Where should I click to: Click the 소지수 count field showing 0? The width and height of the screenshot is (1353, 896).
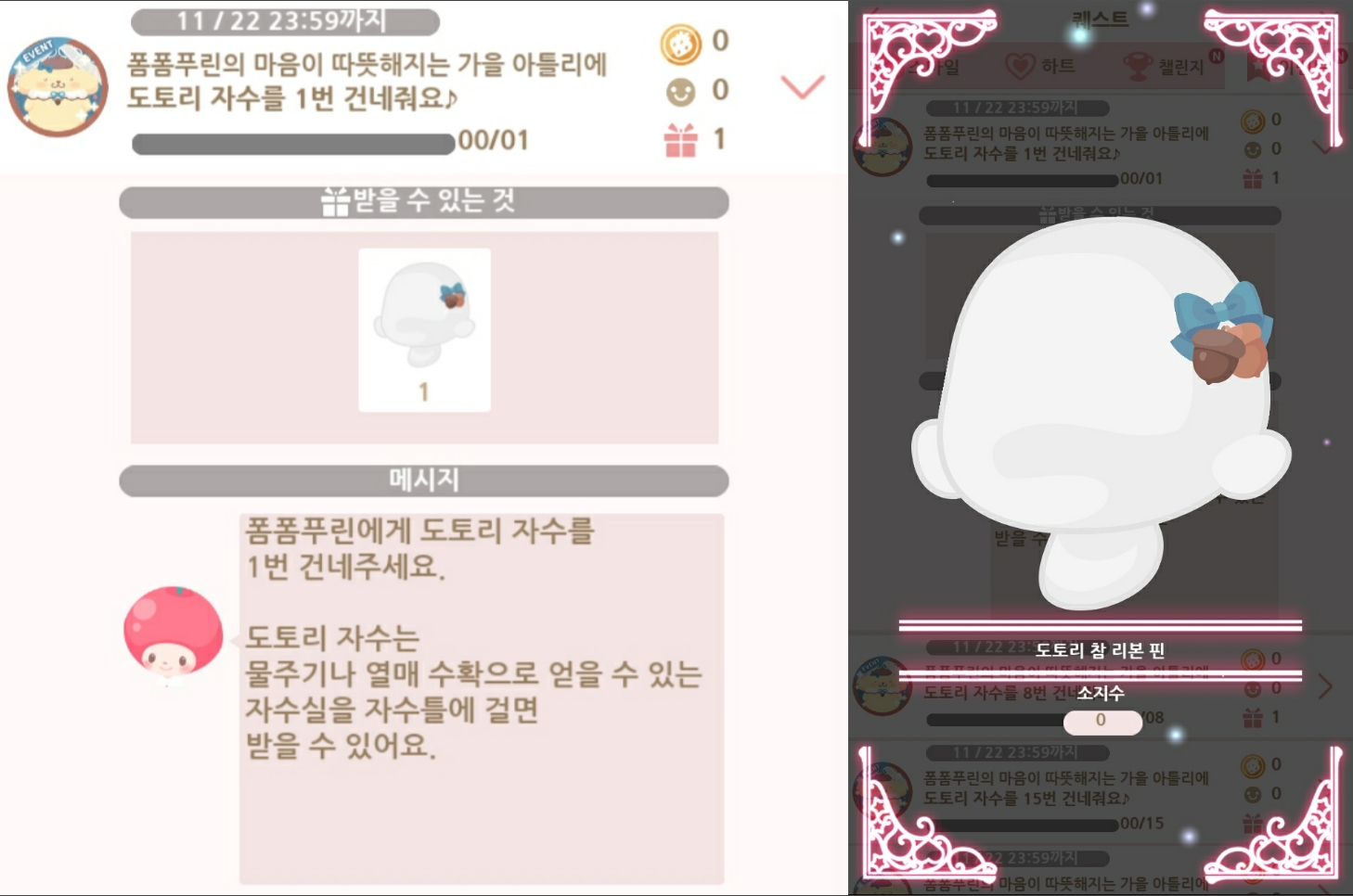pyautogui.click(x=1102, y=721)
